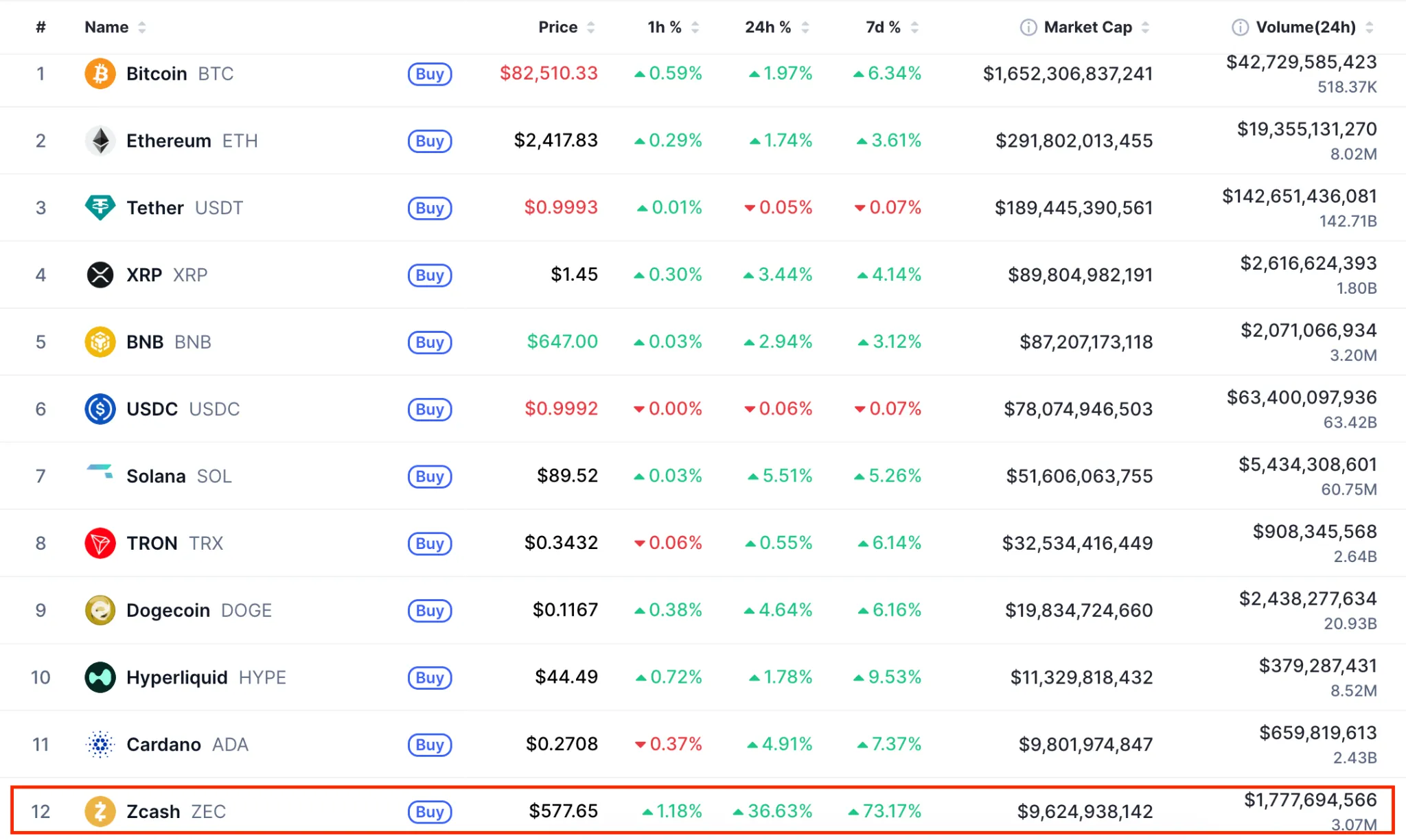The height and width of the screenshot is (840, 1406).
Task: Click Buy button for TRON
Action: coord(430,544)
